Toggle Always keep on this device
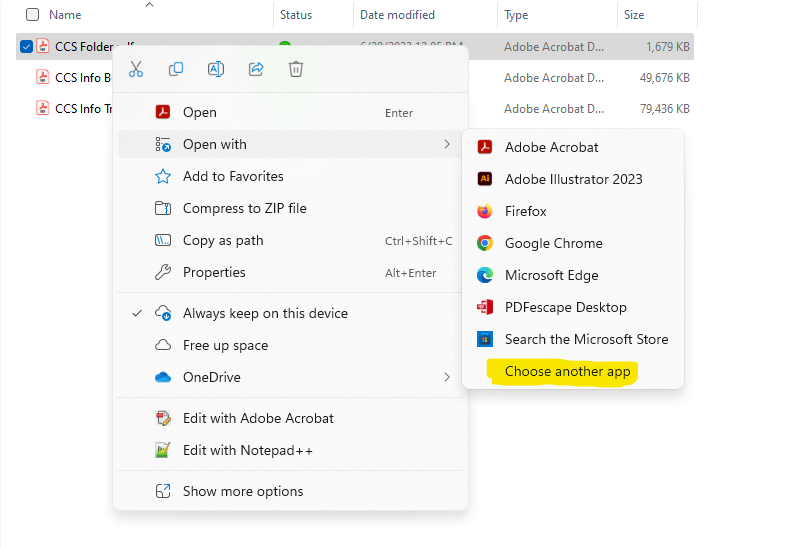Viewport: 792px width, 547px height. 265,313
